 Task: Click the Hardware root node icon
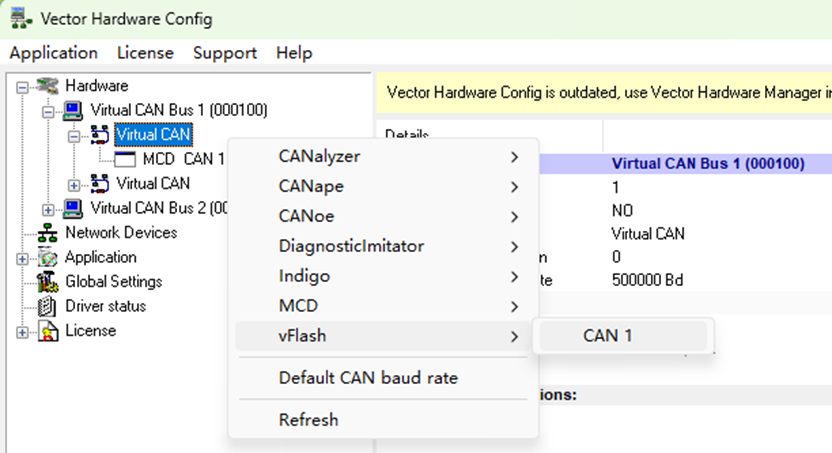click(x=47, y=85)
